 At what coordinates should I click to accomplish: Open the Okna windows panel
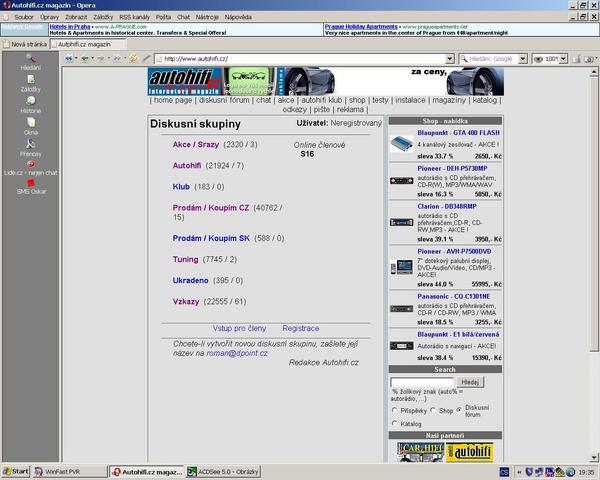click(x=31, y=127)
